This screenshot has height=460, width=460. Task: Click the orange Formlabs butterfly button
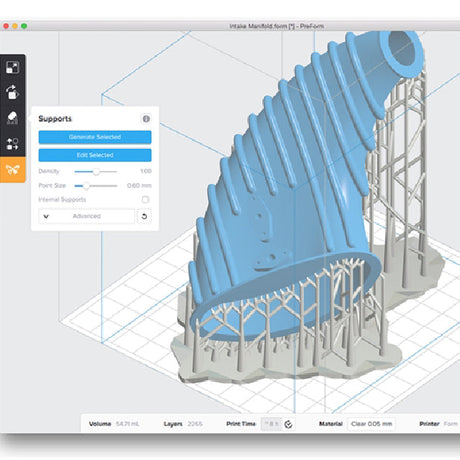tap(13, 170)
